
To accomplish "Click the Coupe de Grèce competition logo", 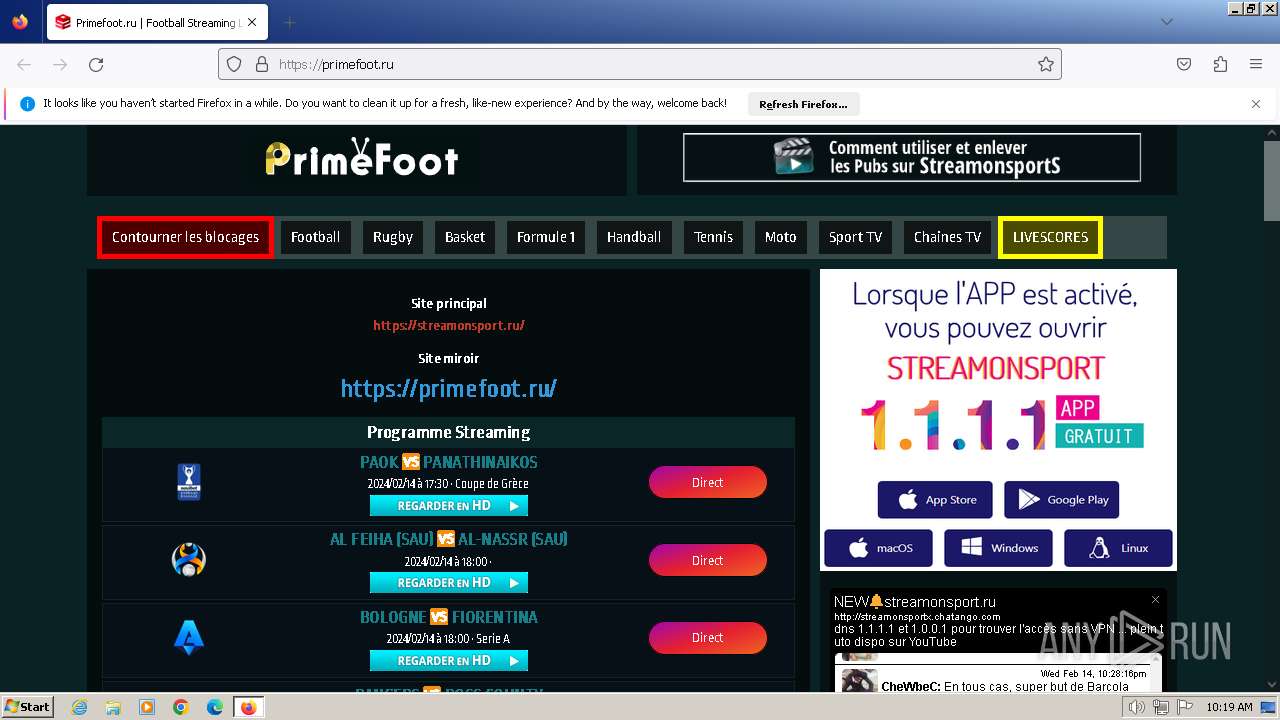I will coord(189,482).
